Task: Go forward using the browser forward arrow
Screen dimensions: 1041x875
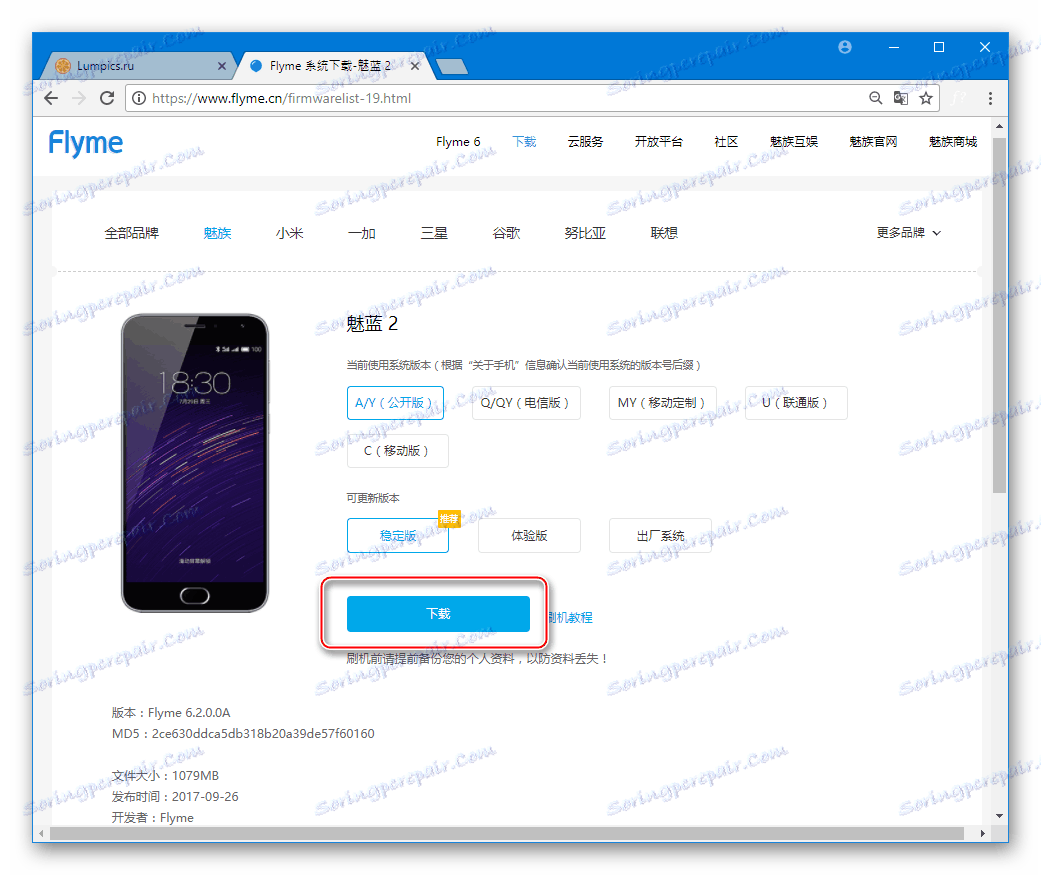Action: (79, 98)
